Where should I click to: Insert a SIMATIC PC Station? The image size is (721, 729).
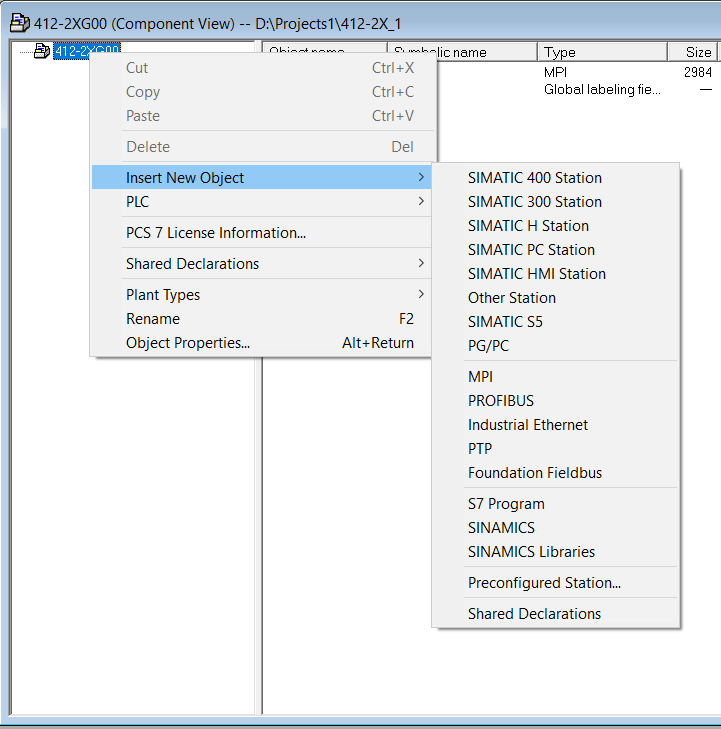556,250
